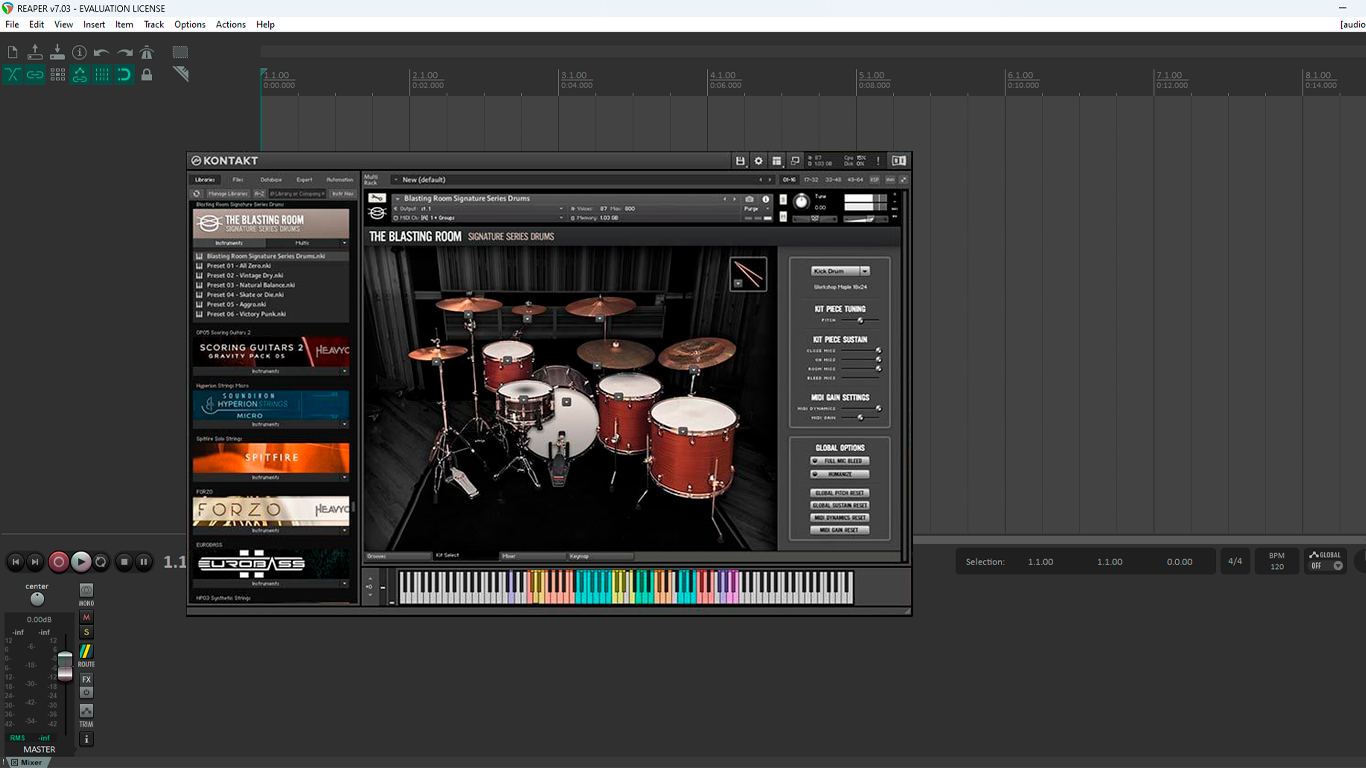This screenshot has width=1366, height=768.
Task: Start recording with the transport record button
Action: (58, 562)
